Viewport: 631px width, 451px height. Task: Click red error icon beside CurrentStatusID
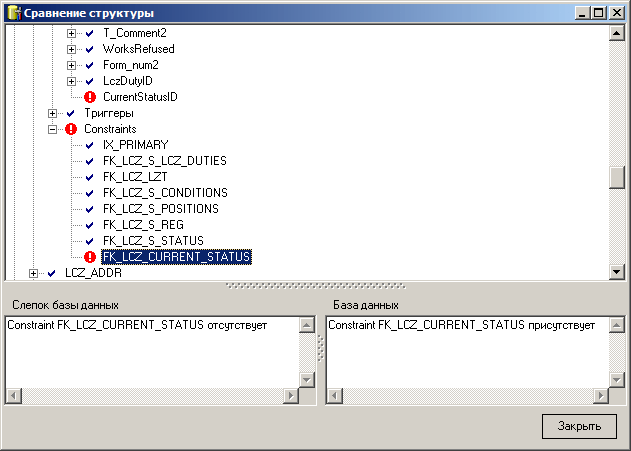[x=90, y=97]
